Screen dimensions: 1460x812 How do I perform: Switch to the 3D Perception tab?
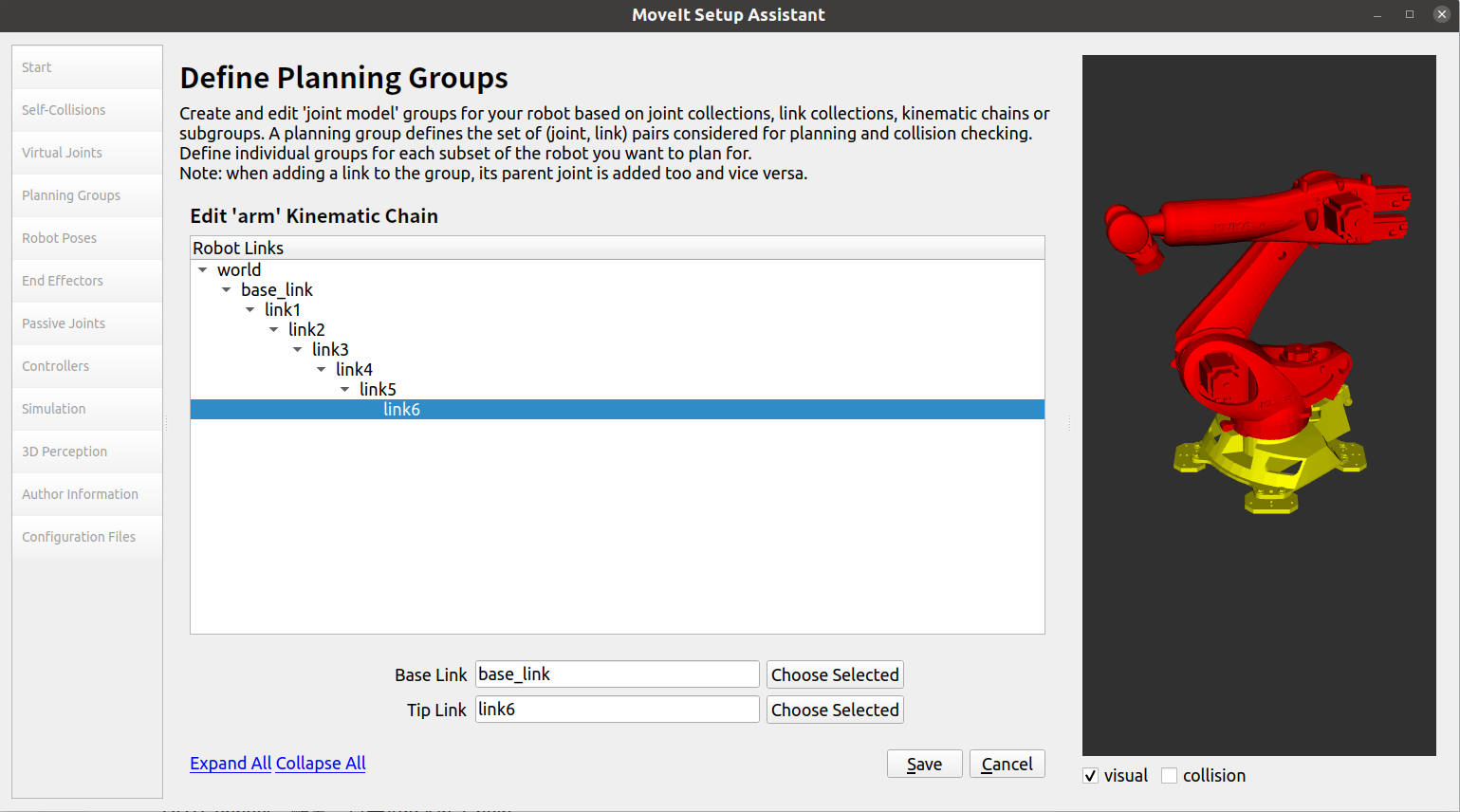(x=86, y=452)
